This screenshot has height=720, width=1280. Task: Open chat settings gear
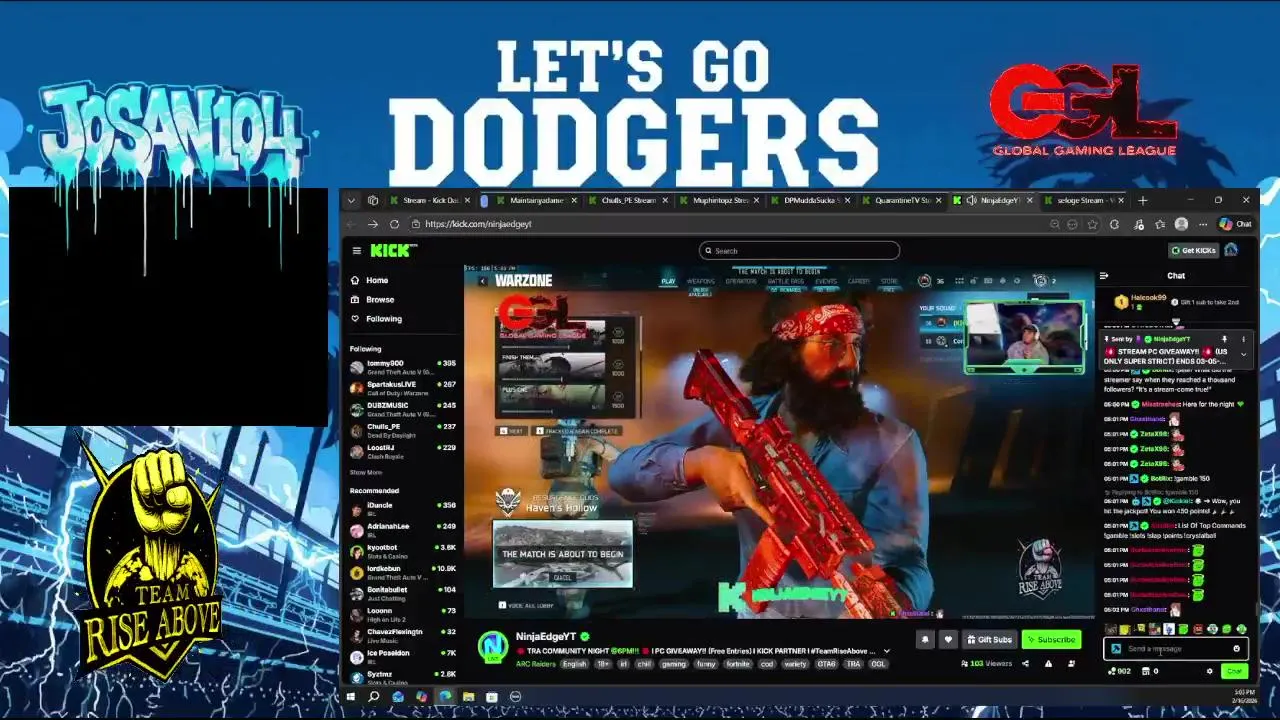(x=1209, y=671)
